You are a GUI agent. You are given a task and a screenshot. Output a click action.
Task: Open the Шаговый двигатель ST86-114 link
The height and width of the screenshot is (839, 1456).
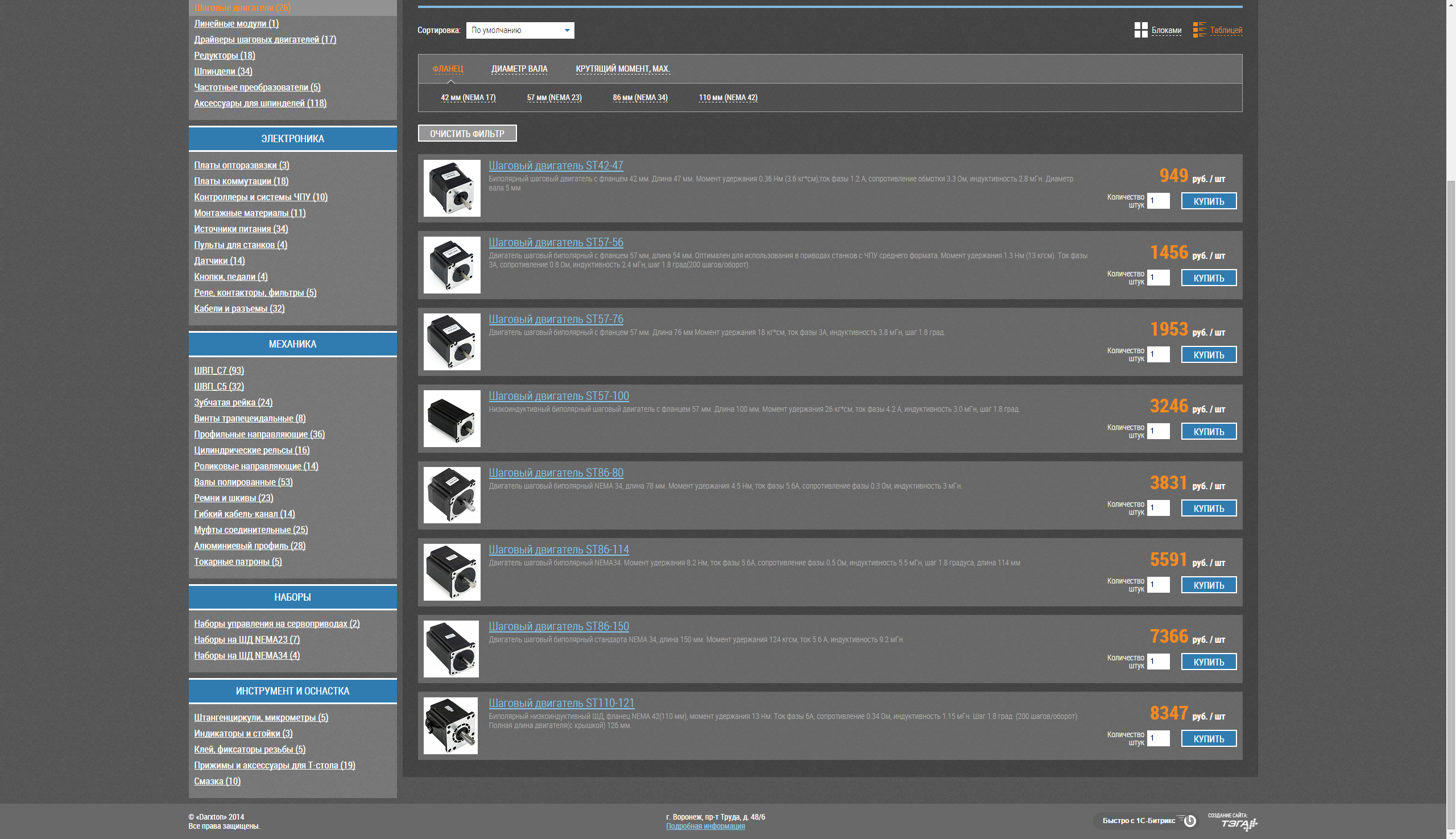pyautogui.click(x=559, y=549)
